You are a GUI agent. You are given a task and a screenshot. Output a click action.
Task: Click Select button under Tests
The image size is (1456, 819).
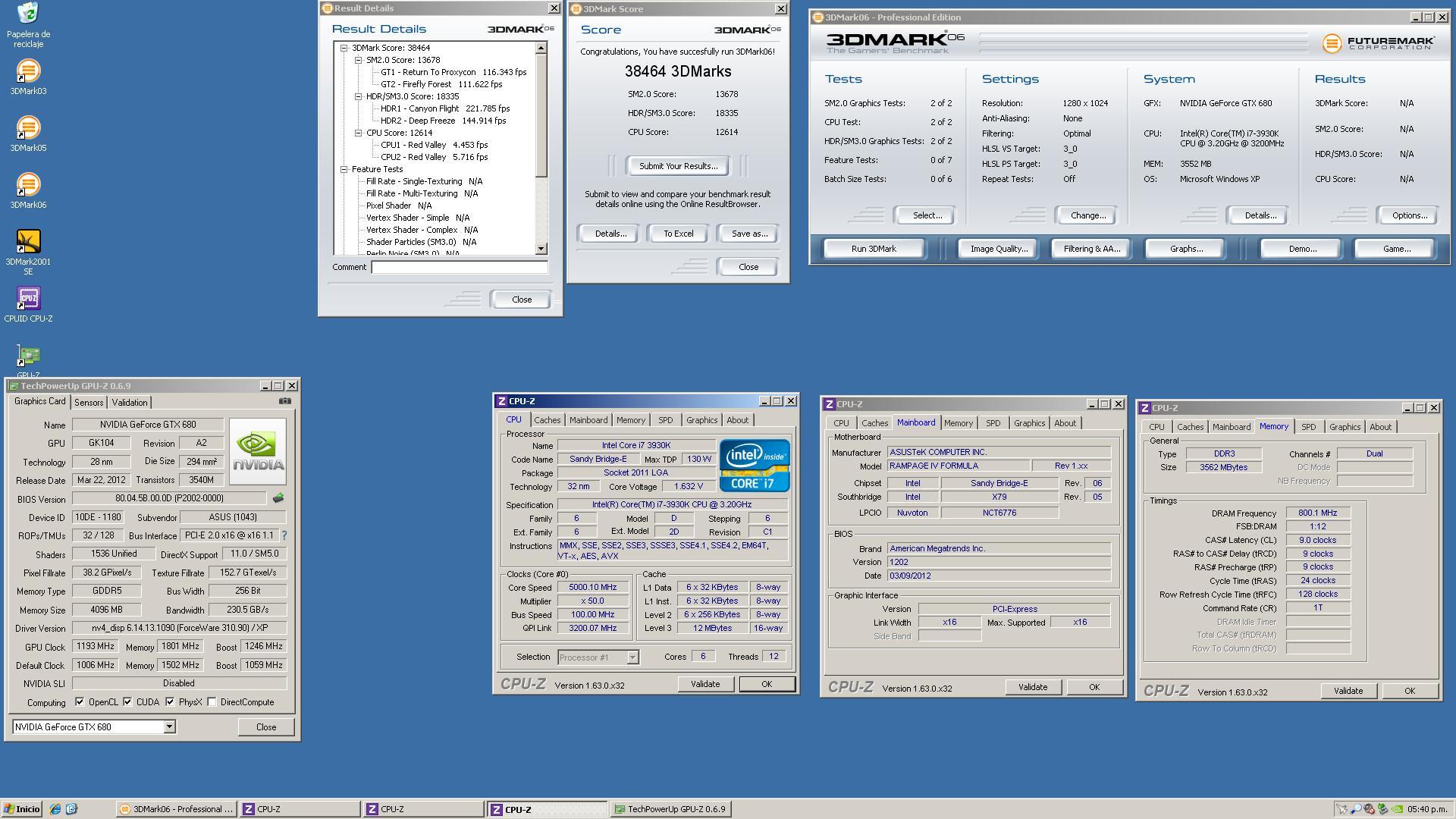pos(927,215)
